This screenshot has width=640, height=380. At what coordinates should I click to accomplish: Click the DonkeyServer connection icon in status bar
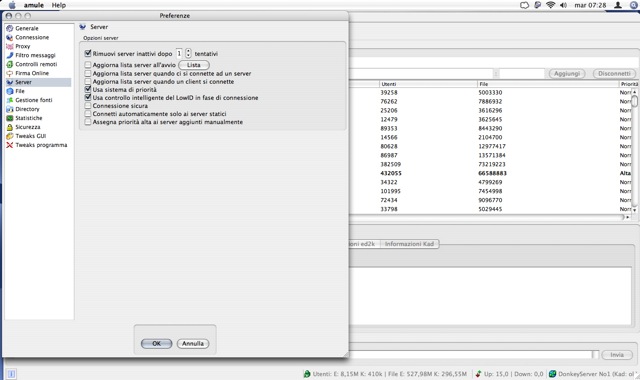coord(552,373)
